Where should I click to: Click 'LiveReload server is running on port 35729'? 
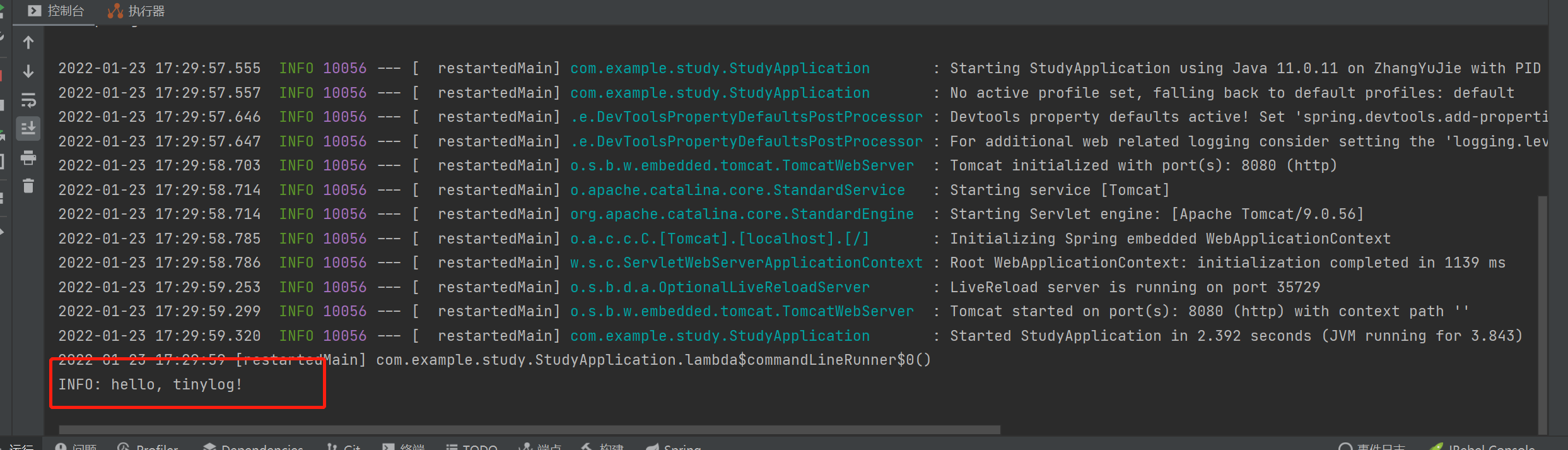pos(1135,287)
